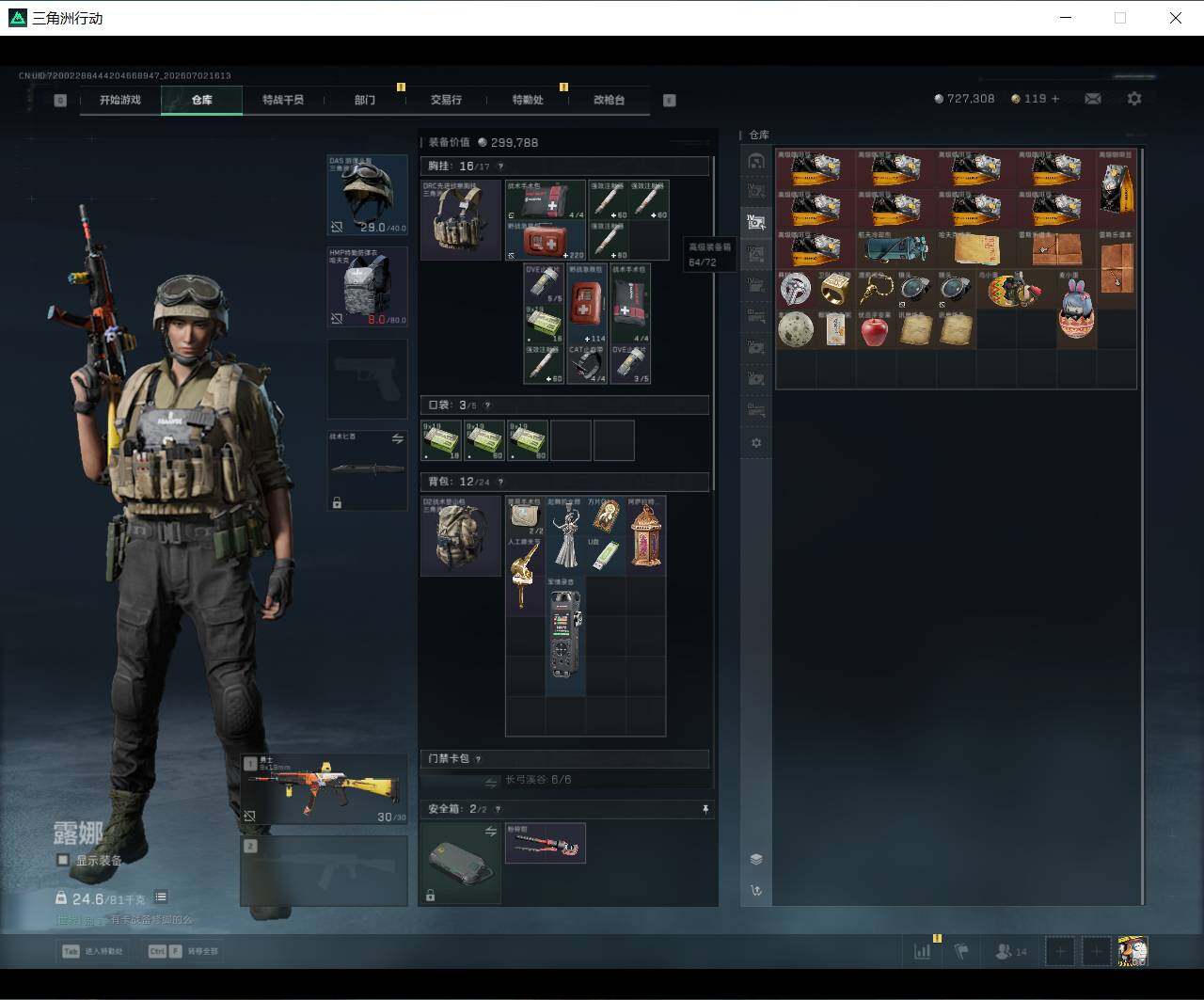Select the DRC chest rig item
The width and height of the screenshot is (1204, 1000).
point(461,220)
